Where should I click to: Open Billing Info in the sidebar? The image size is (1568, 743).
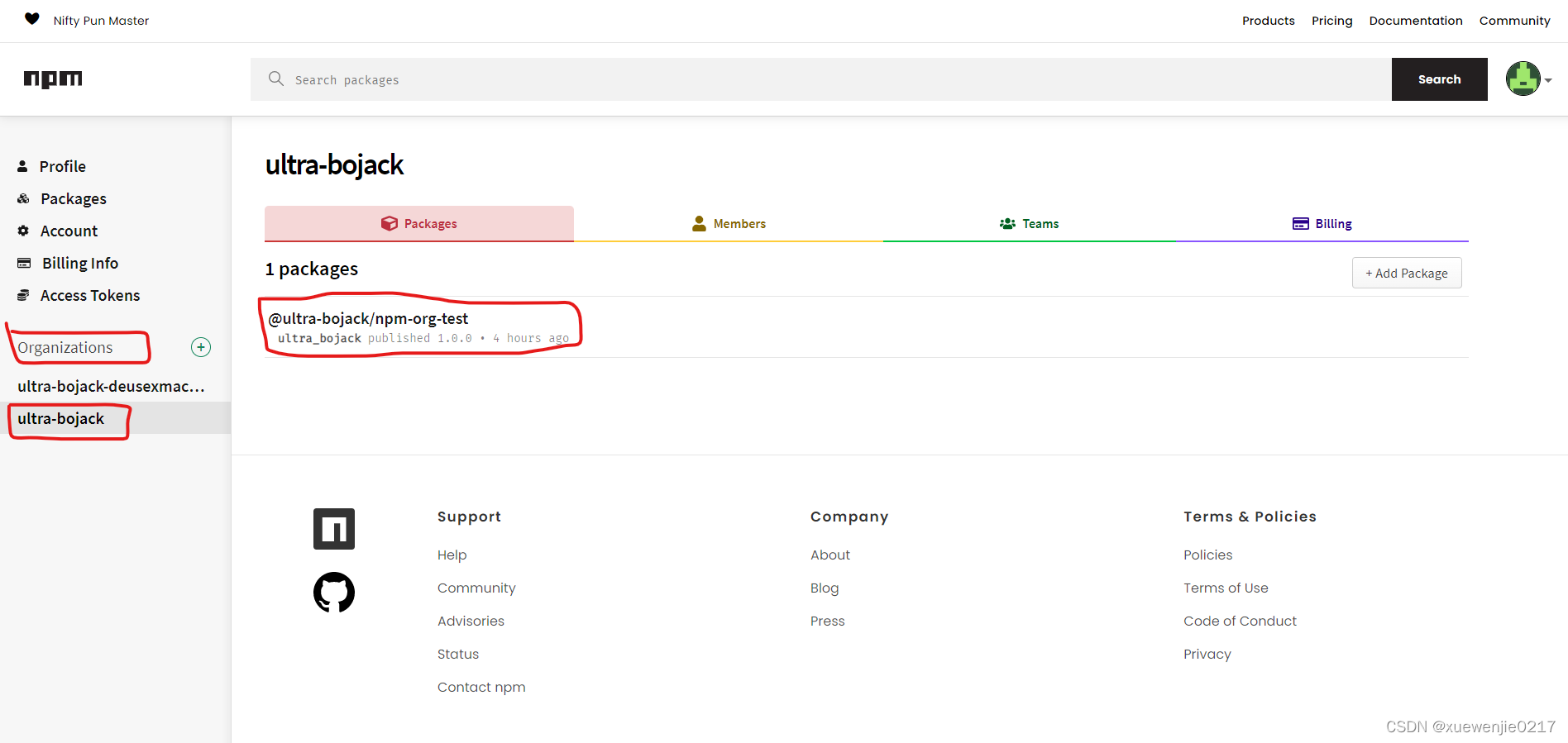click(x=79, y=263)
